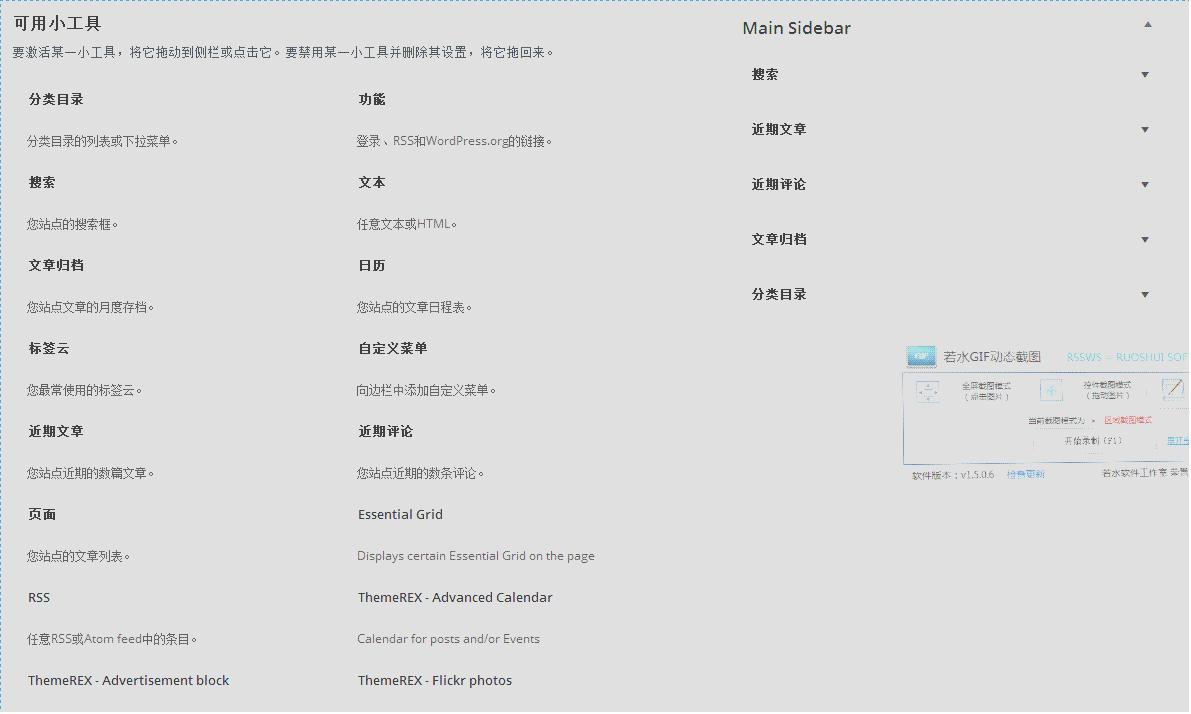This screenshot has height=714, width=1191.
Task: Expand the 文章归档 widget in sidebar
Action: (1144, 239)
